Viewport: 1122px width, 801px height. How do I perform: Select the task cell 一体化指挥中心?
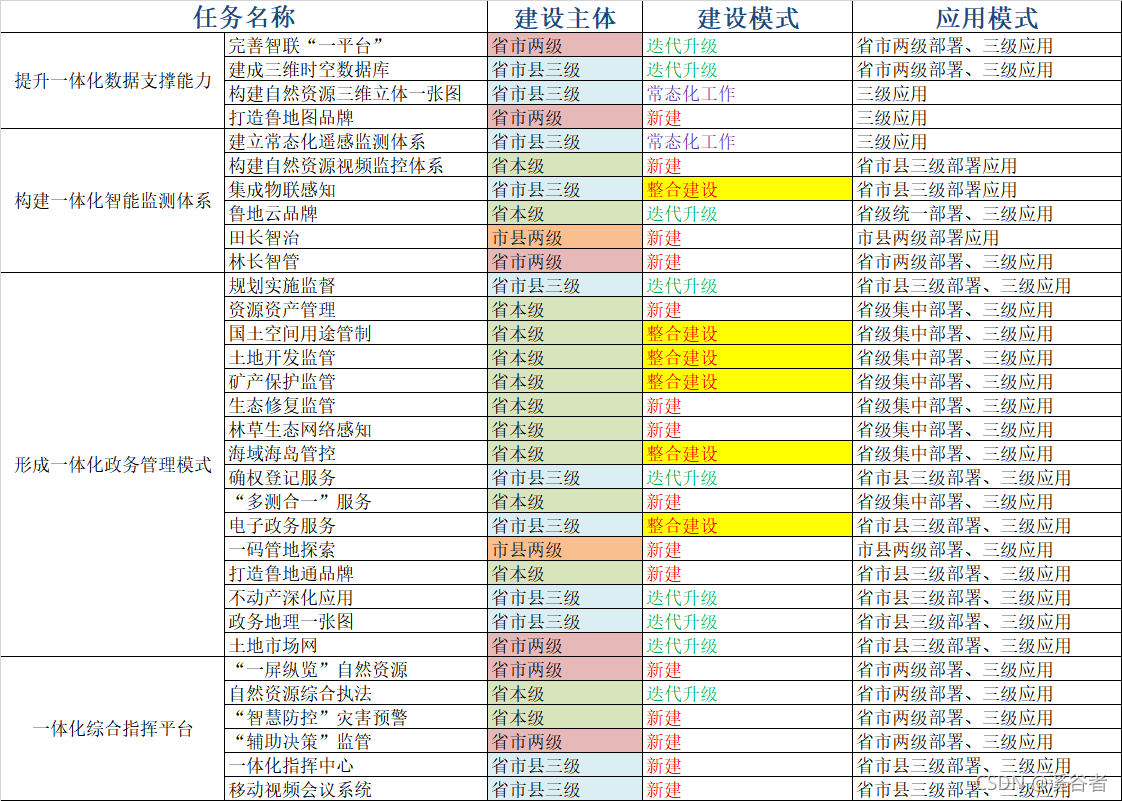pyautogui.click(x=356, y=765)
